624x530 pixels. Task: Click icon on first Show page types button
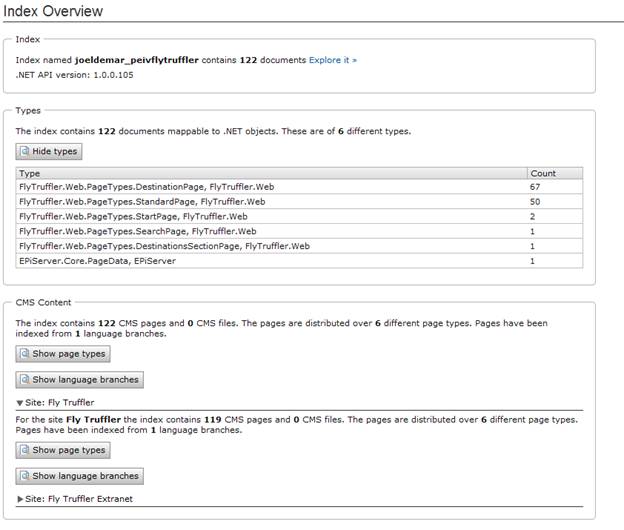coord(25,354)
